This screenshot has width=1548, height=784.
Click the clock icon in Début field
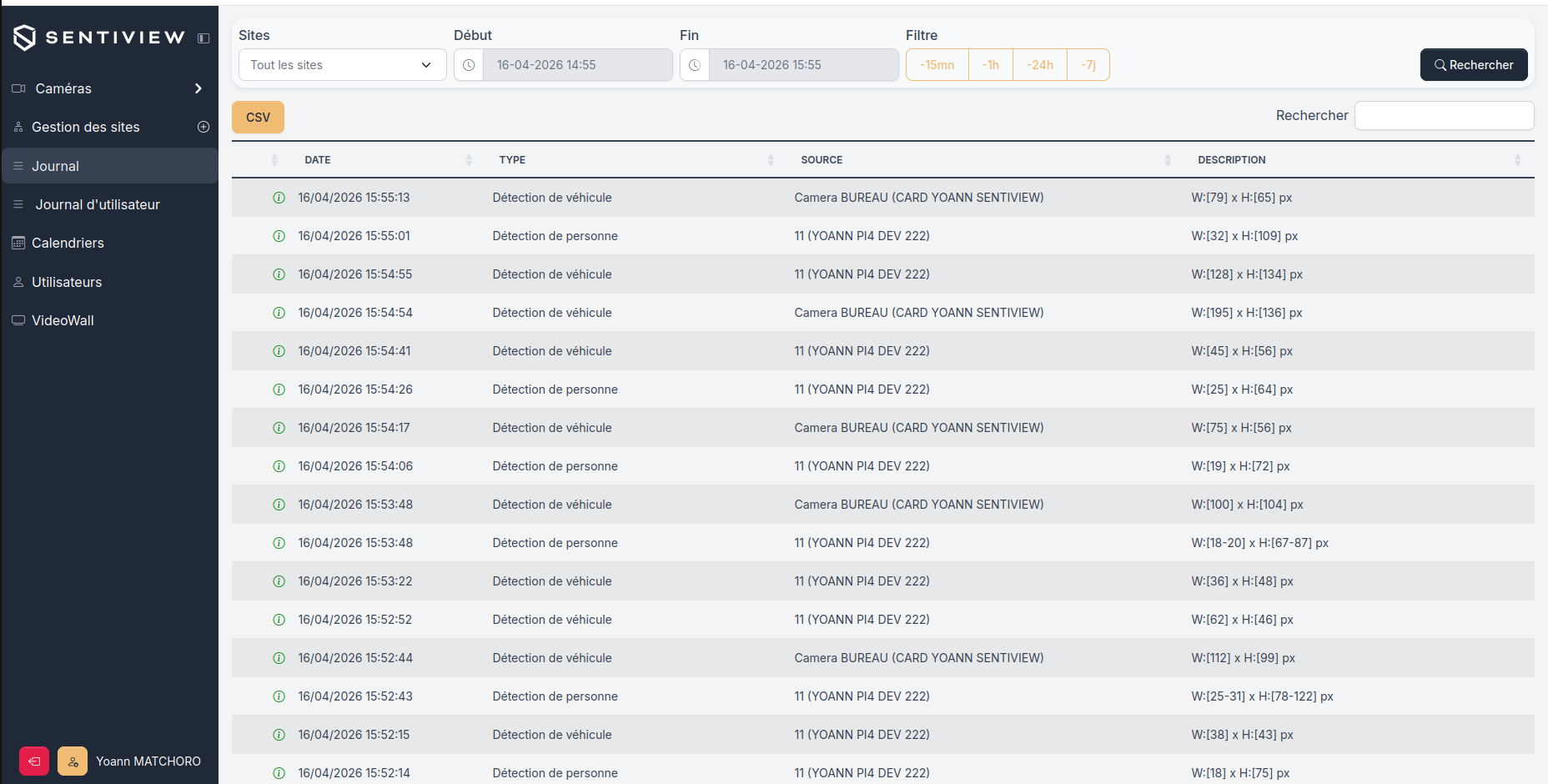point(469,65)
